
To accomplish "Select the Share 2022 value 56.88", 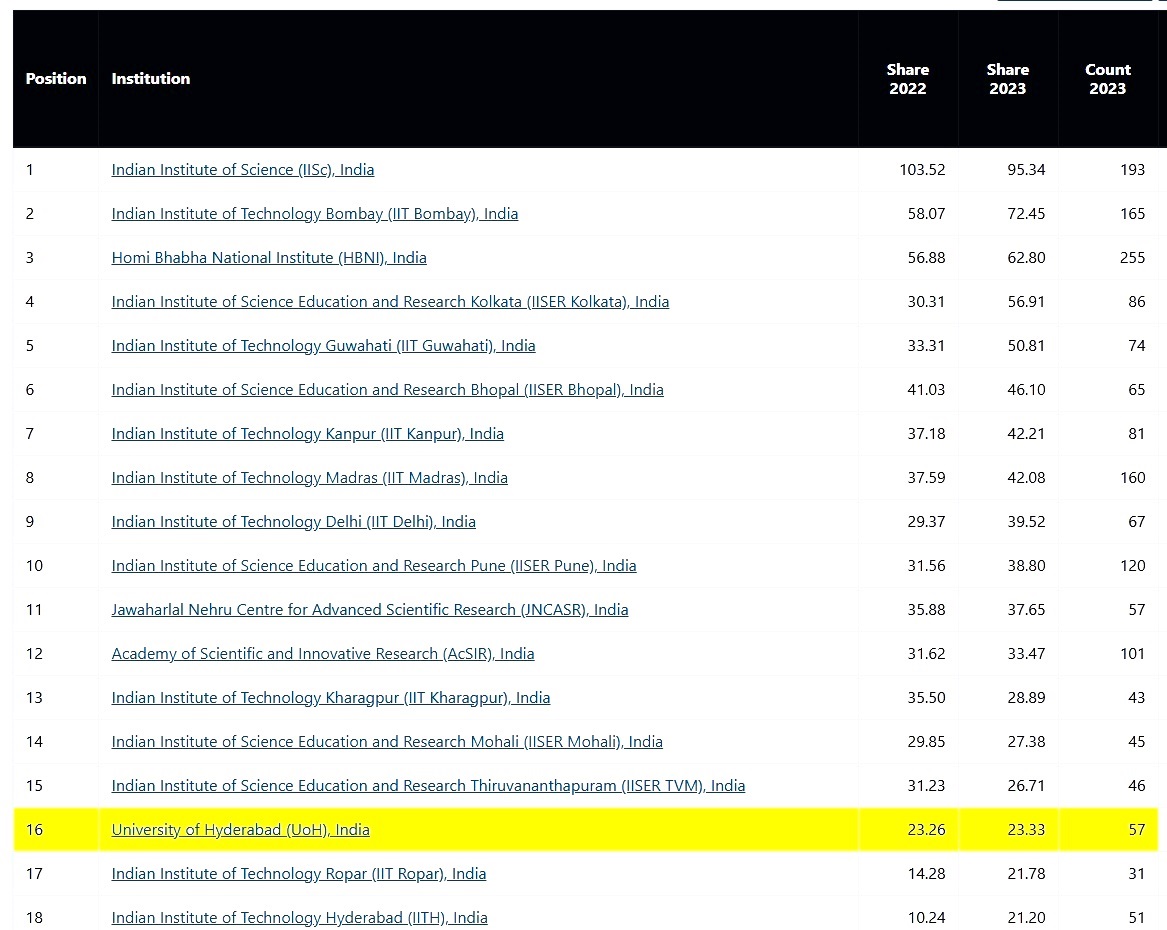I will (x=927, y=257).
